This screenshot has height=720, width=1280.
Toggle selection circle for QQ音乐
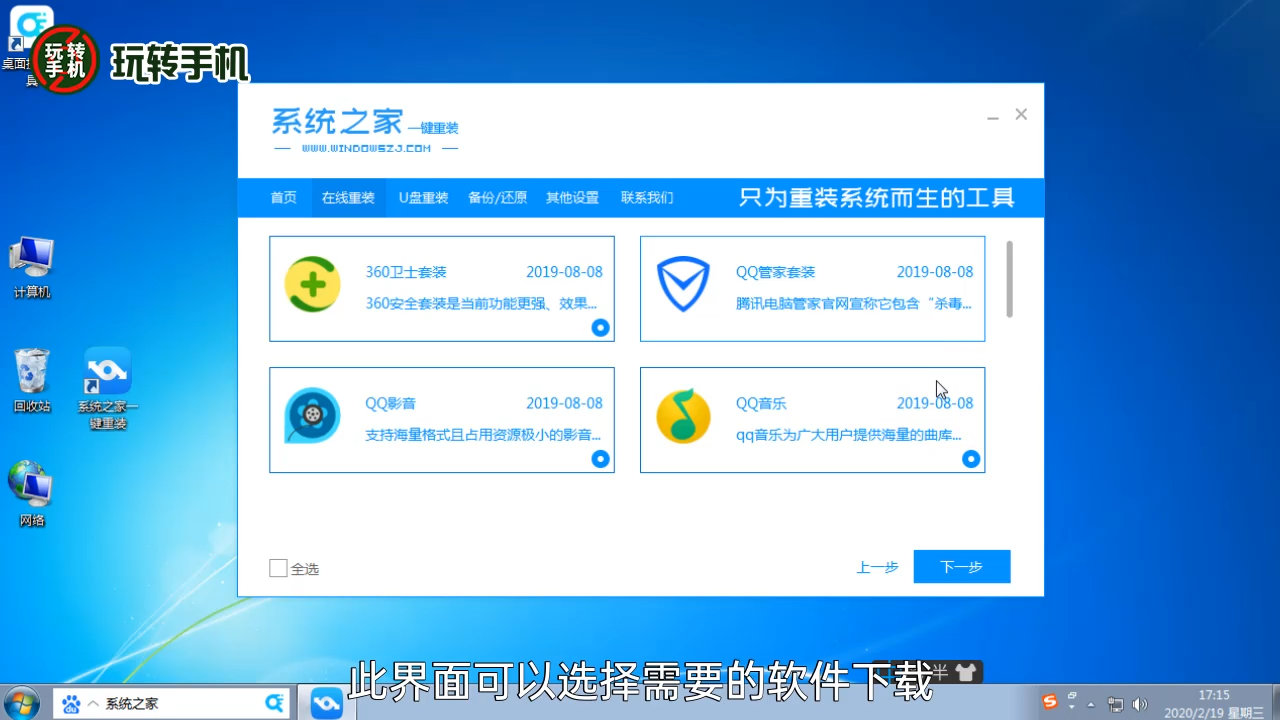pyautogui.click(x=970, y=459)
